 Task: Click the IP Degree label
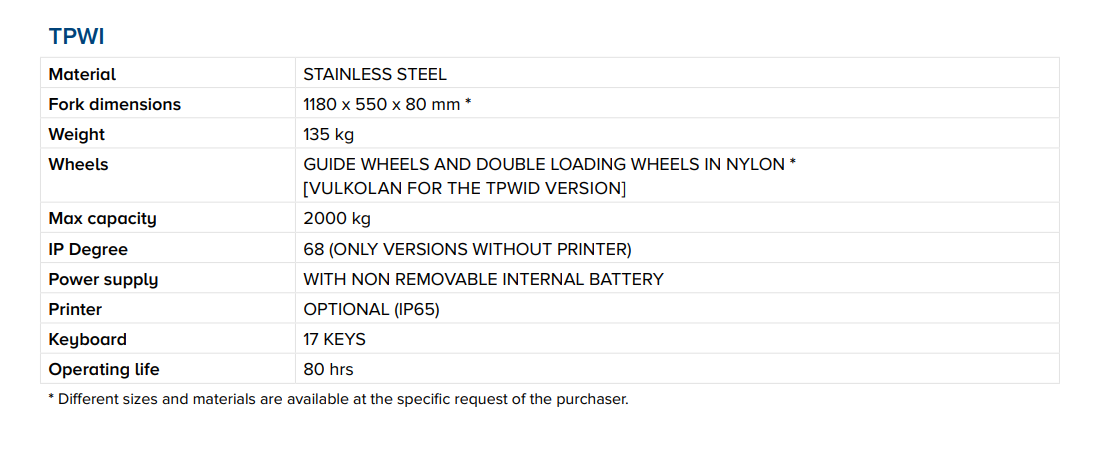88,249
